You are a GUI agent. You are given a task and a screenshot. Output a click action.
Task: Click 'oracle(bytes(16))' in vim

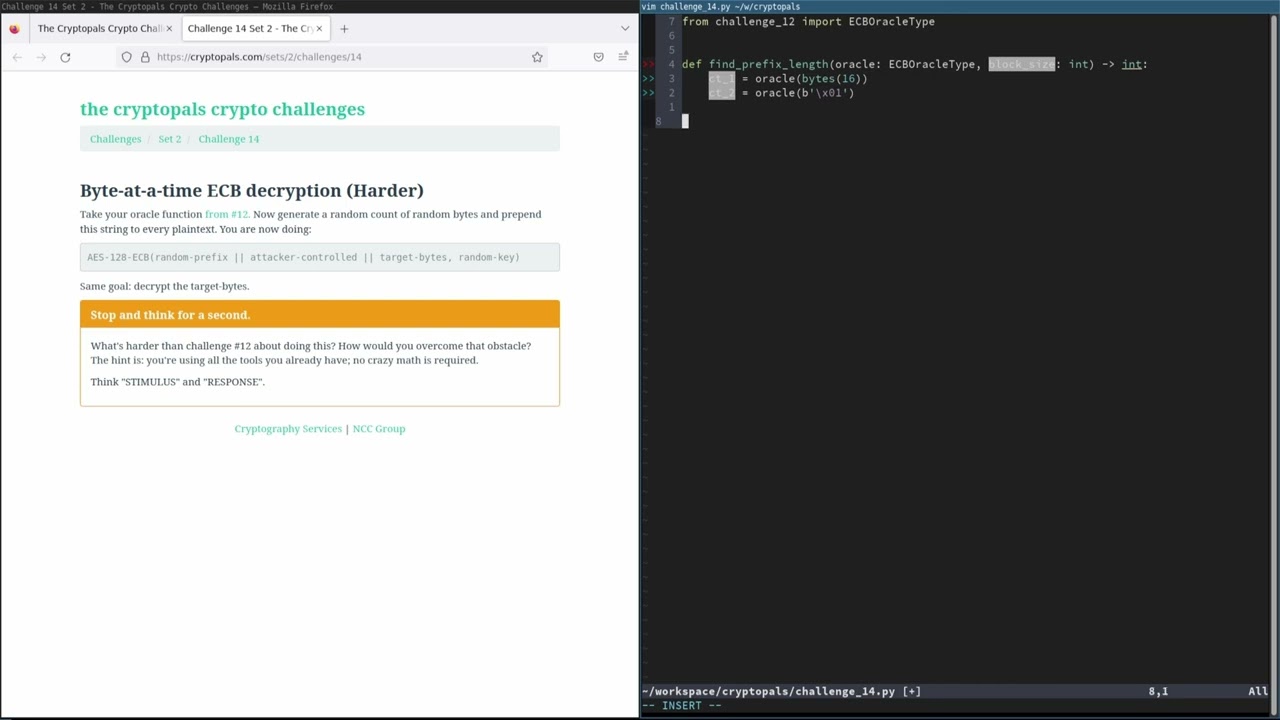[x=811, y=78]
